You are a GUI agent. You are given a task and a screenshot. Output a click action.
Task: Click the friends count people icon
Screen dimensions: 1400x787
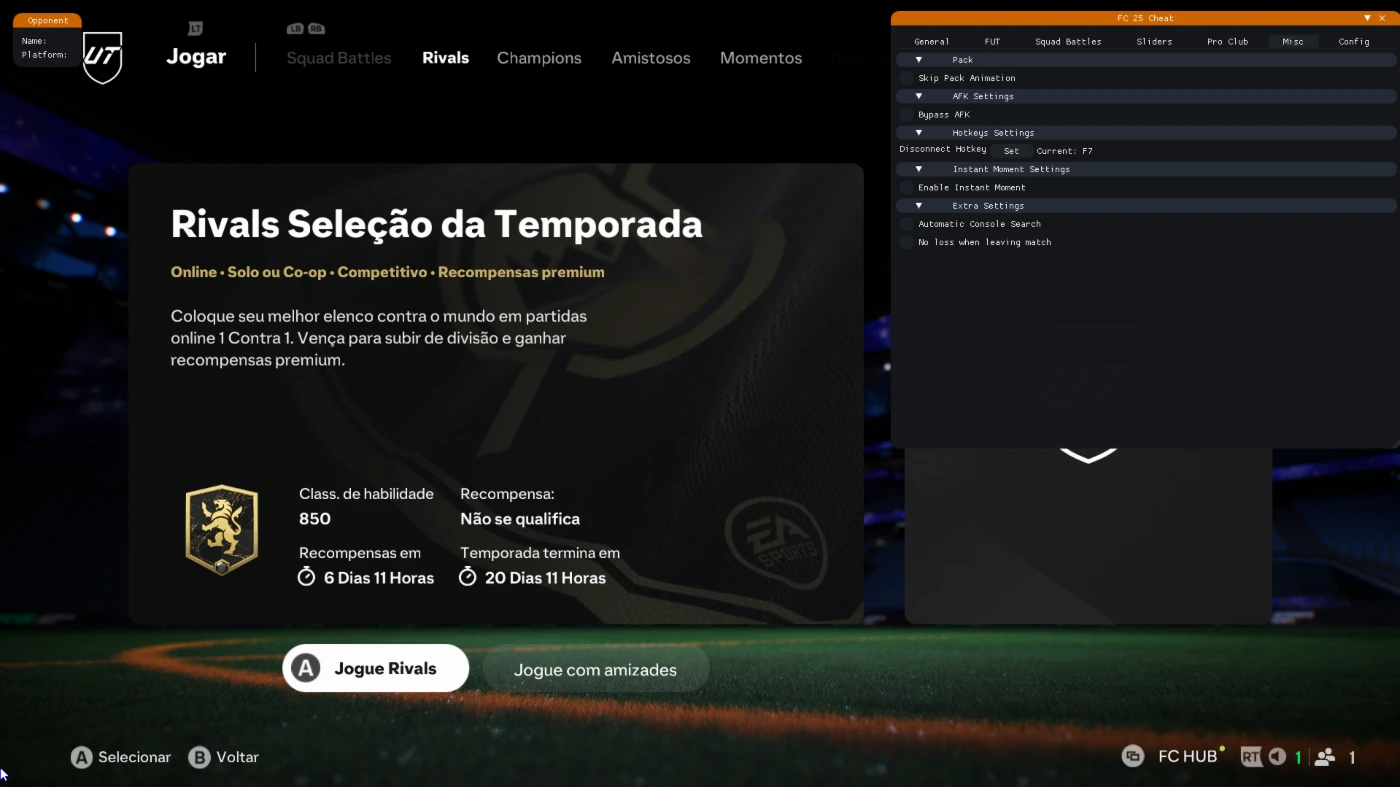coord(1325,757)
